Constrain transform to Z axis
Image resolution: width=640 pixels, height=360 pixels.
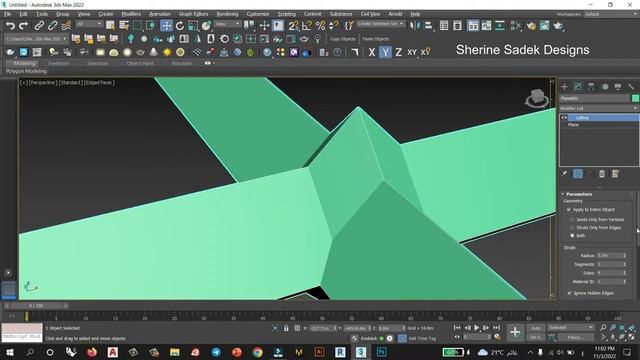pos(398,52)
